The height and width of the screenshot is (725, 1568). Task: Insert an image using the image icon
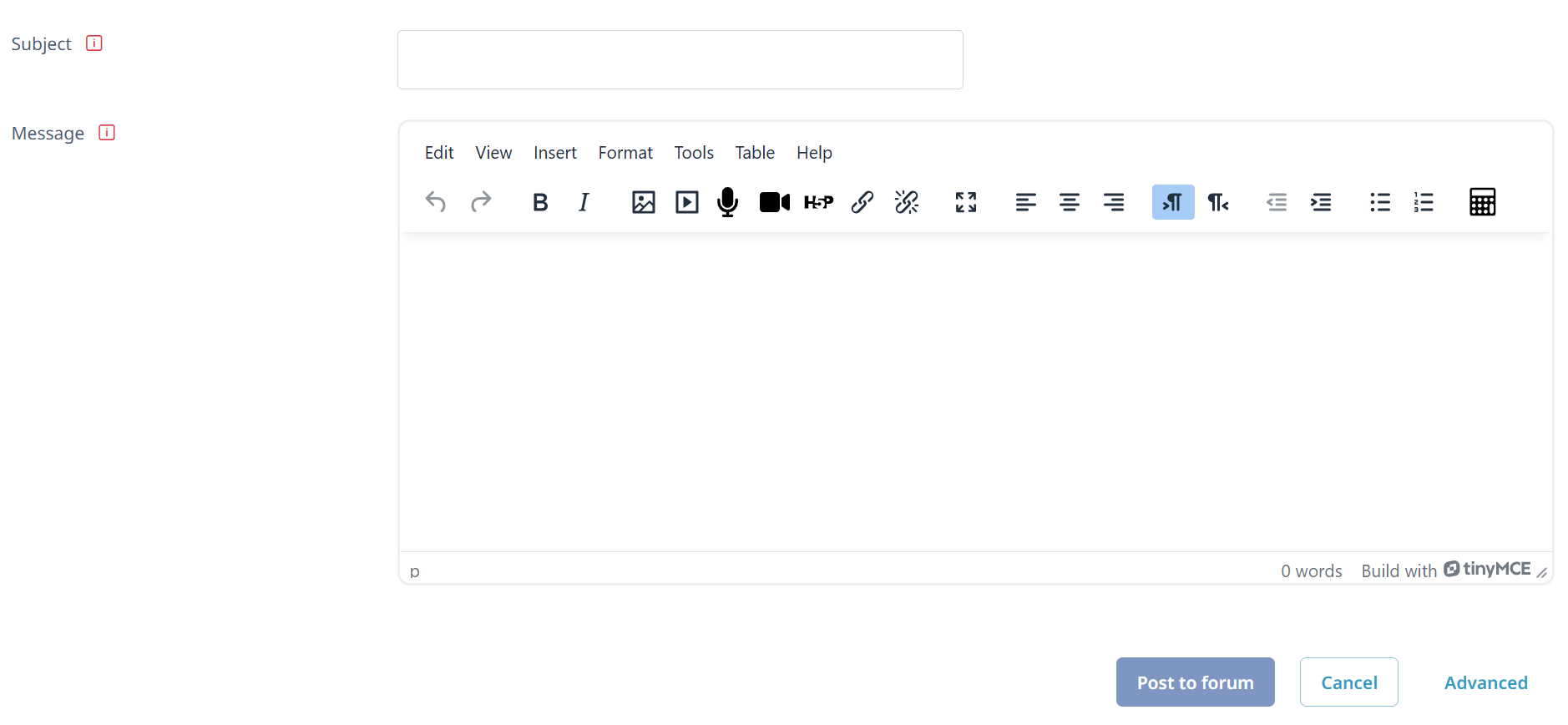click(x=643, y=202)
